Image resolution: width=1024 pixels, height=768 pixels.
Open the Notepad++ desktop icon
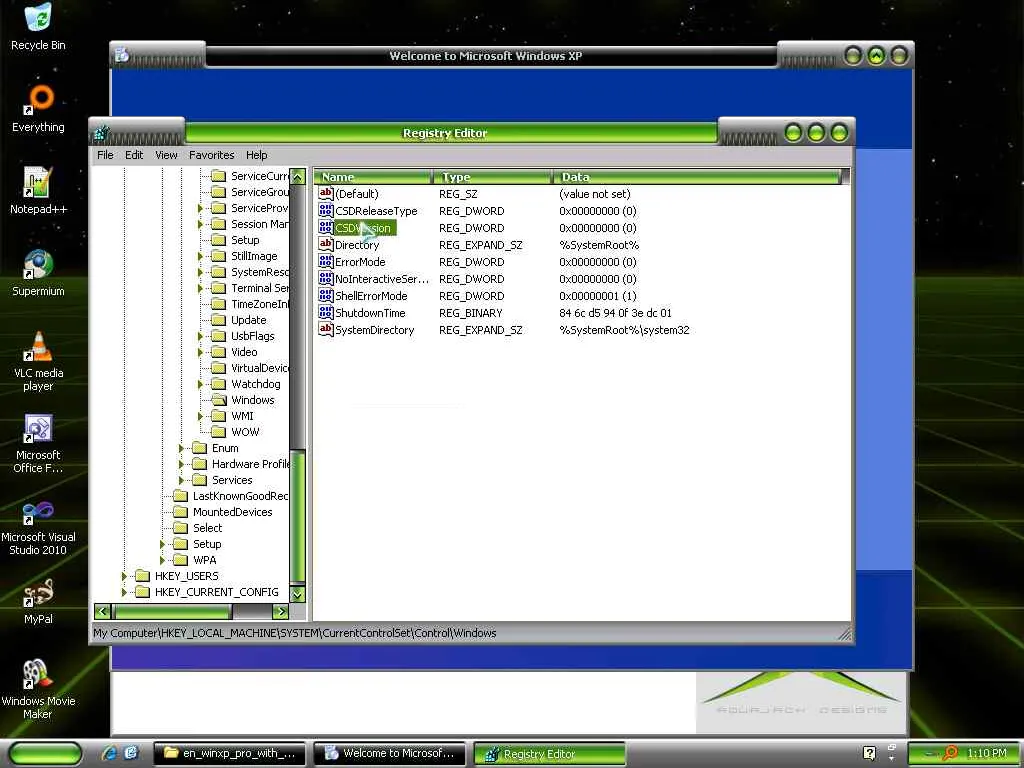point(38,182)
